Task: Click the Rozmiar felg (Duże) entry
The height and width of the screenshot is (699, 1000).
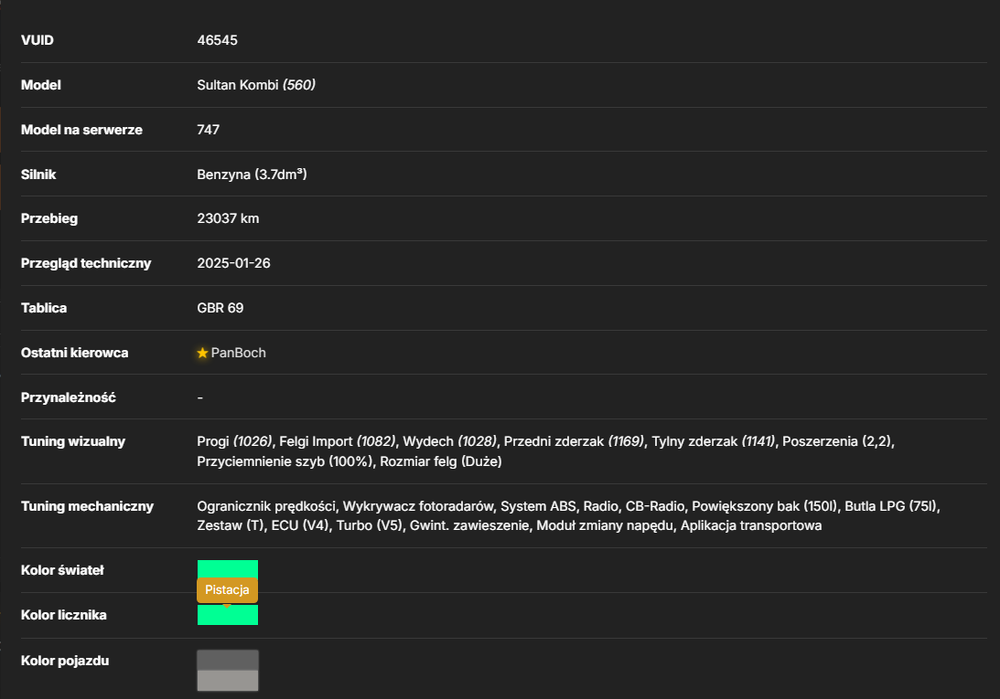Action: pos(441,461)
